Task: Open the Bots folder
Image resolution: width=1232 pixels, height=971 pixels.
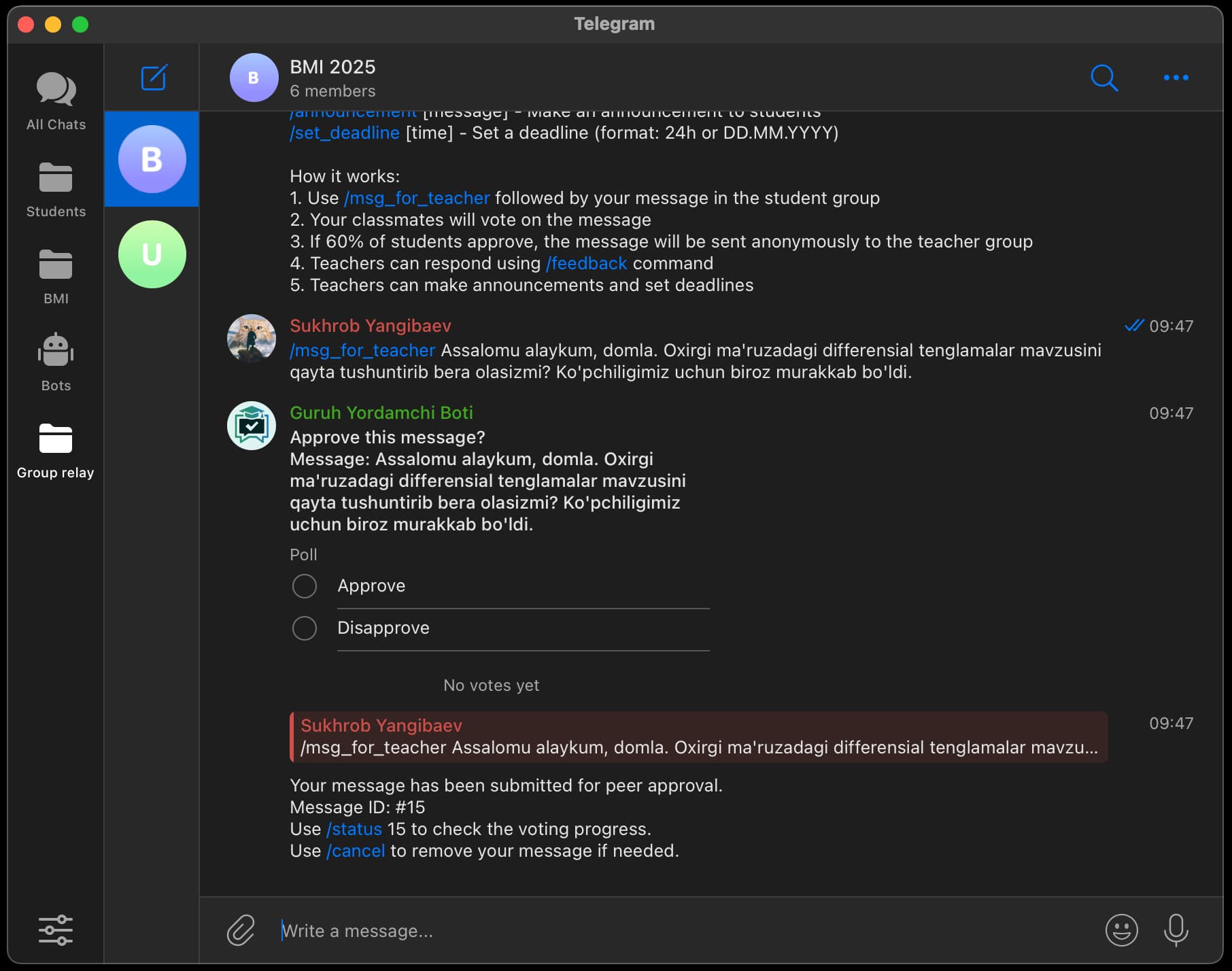Action: coord(56,362)
